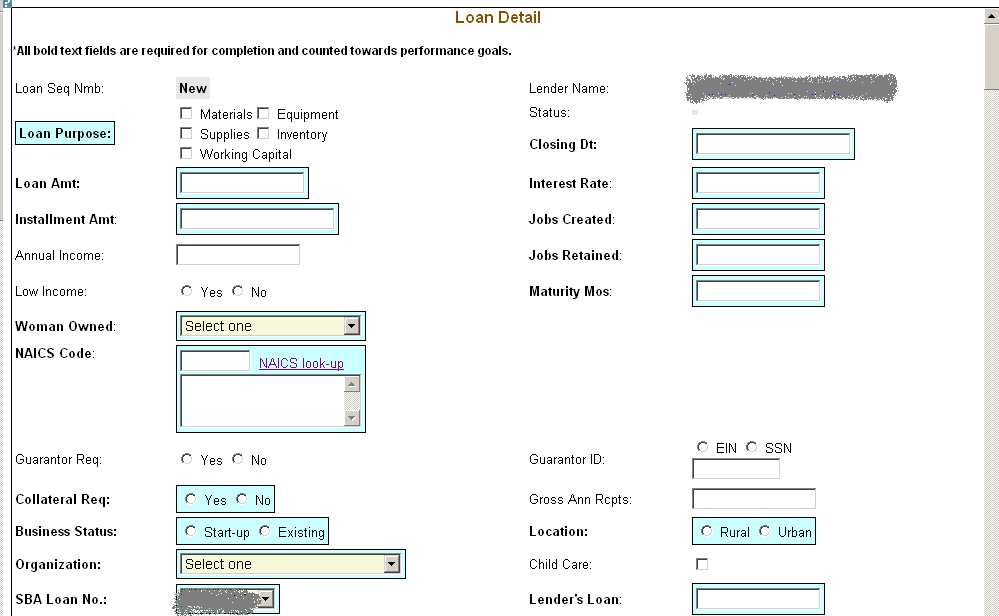Click the NAICS Code short input box
Screen dimensions: 999x616
[215, 361]
